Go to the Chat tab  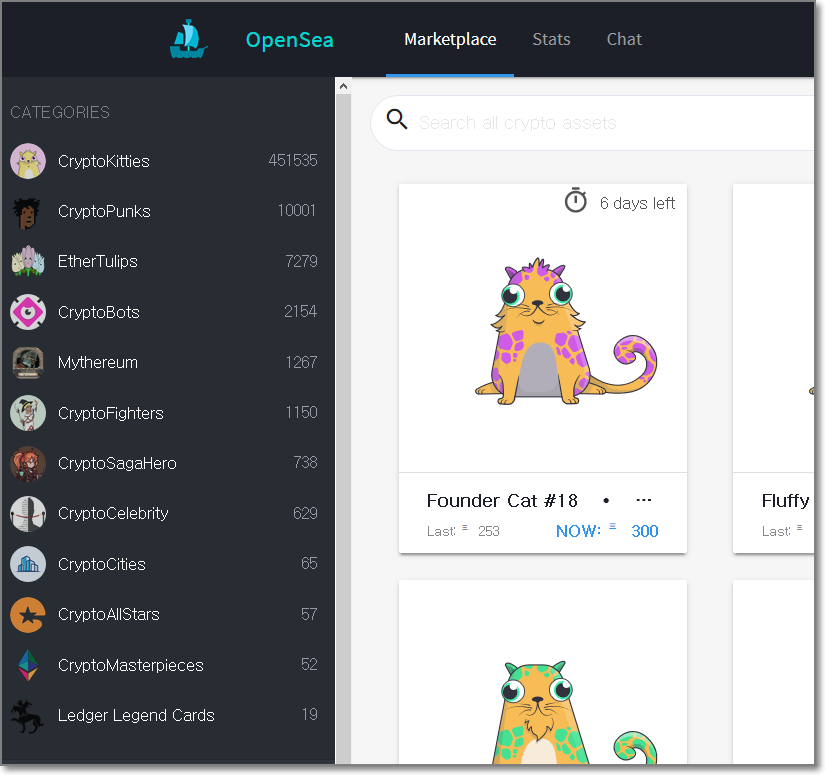click(x=624, y=40)
